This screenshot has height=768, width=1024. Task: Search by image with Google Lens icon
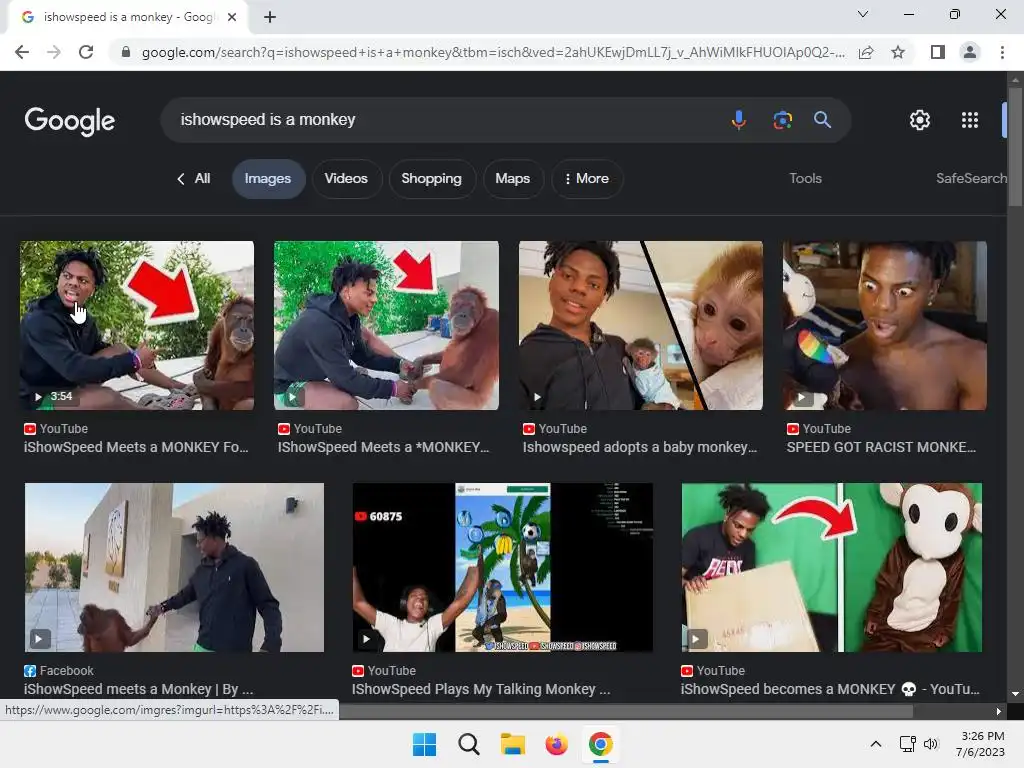782,120
